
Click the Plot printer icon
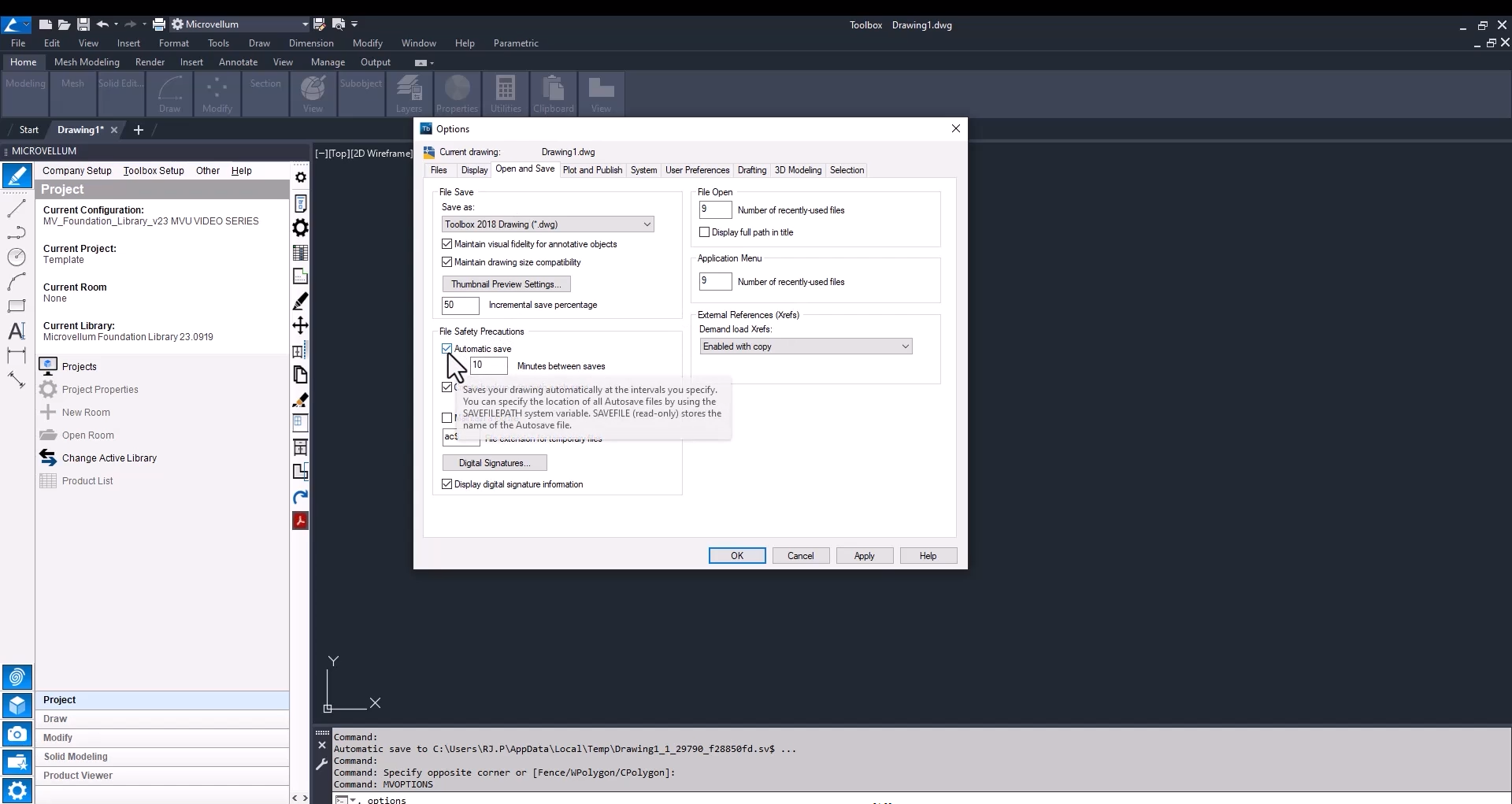(x=158, y=24)
